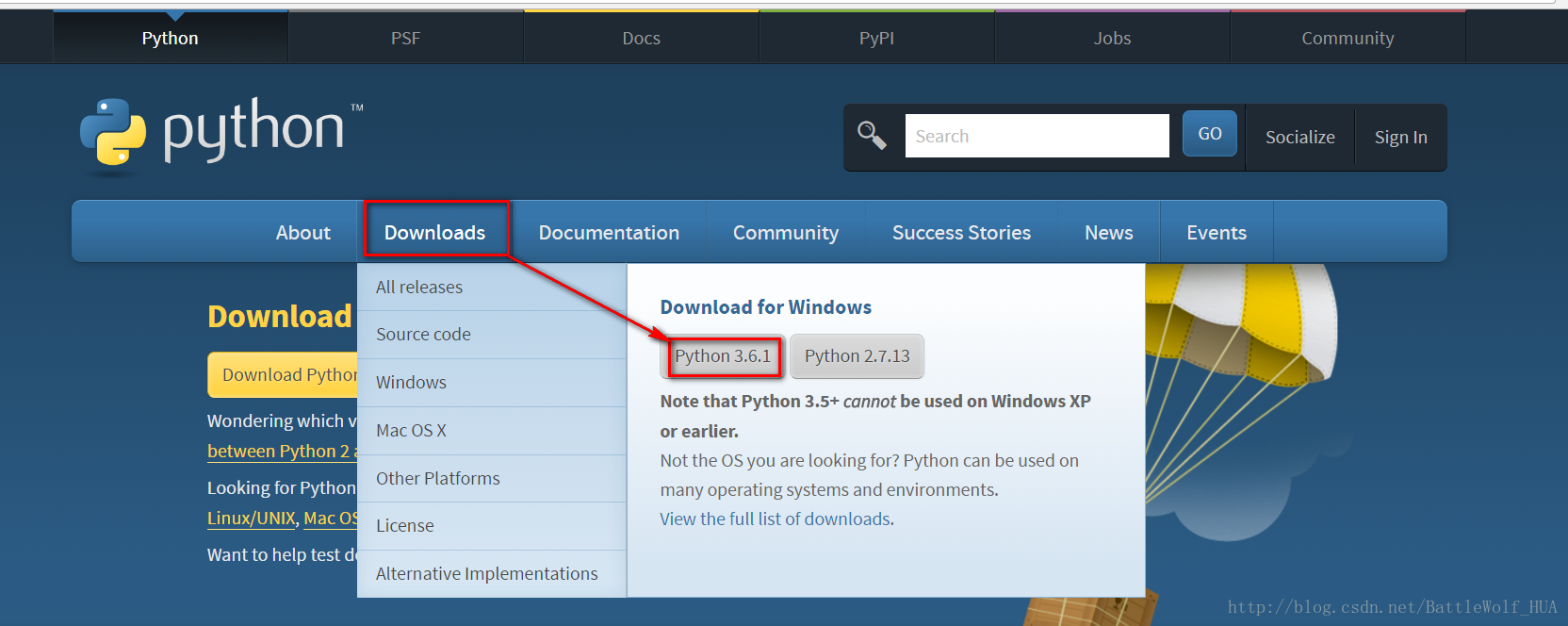Download Python 2.7.13 for Windows

click(x=857, y=356)
